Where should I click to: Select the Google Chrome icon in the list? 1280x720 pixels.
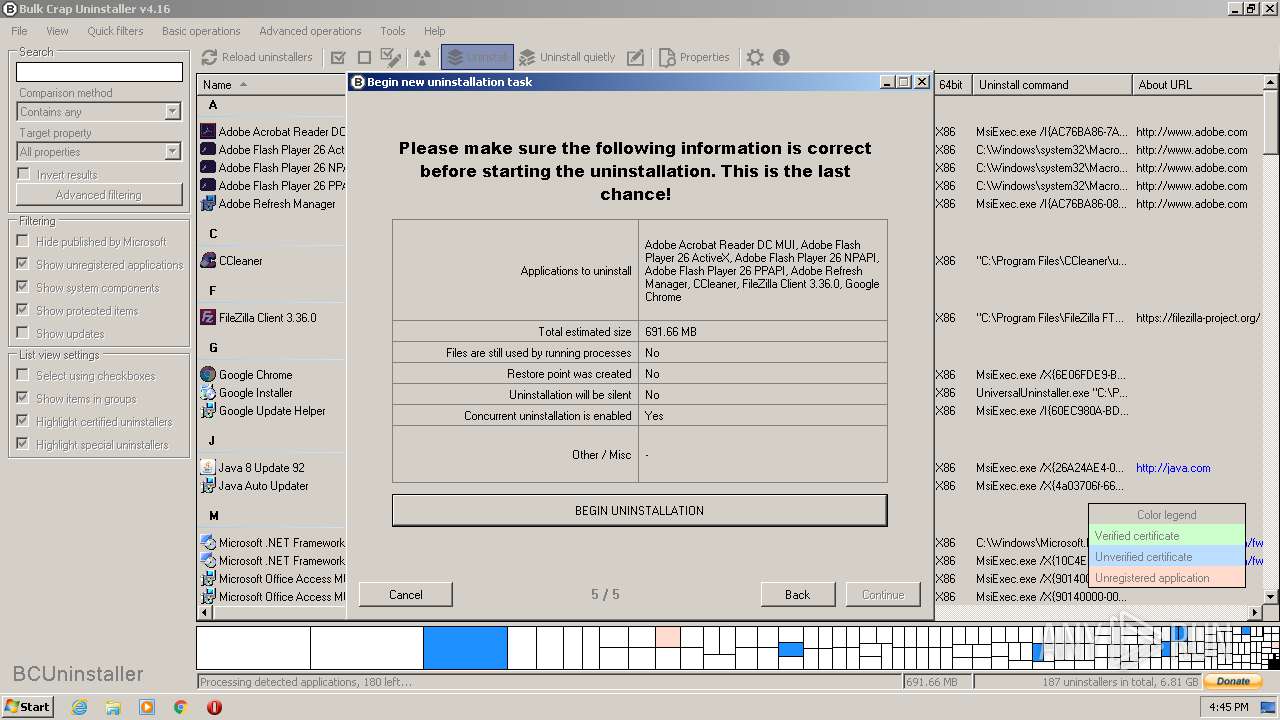coord(208,374)
